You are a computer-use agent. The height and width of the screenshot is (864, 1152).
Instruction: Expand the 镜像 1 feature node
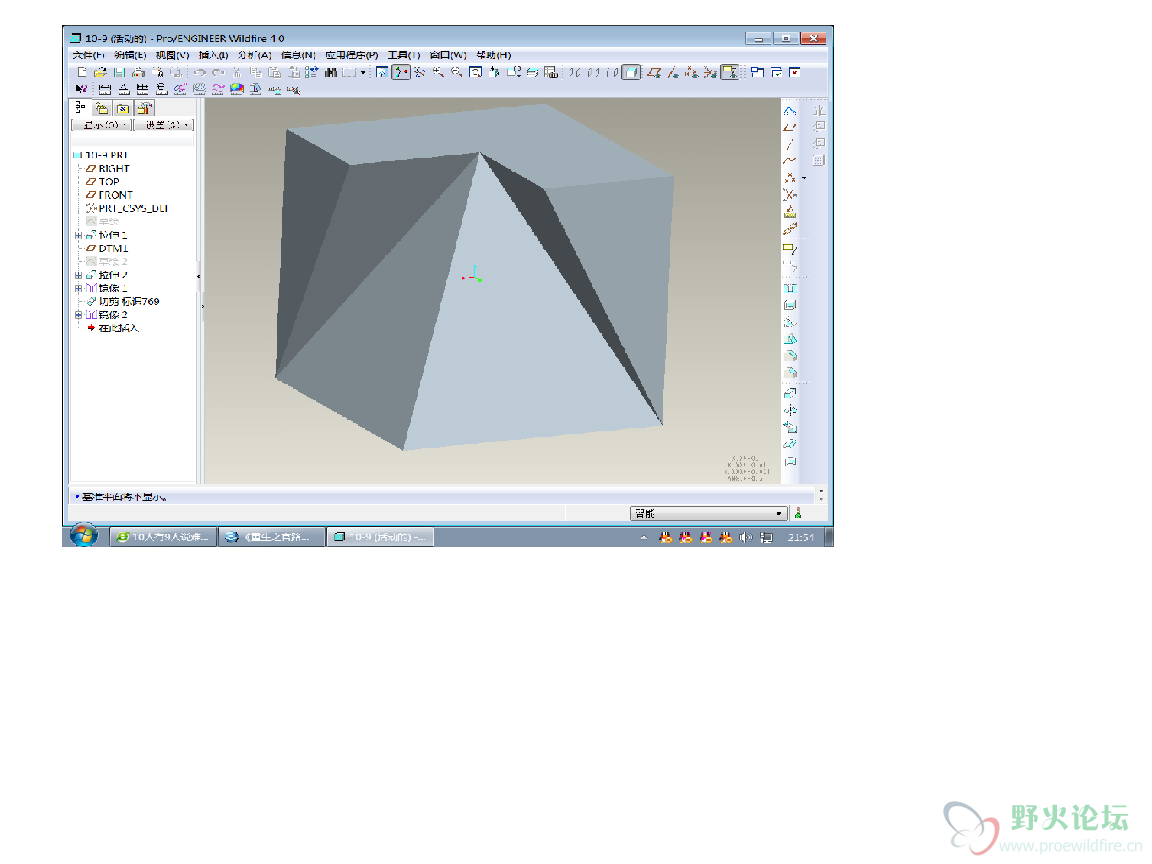coord(78,288)
